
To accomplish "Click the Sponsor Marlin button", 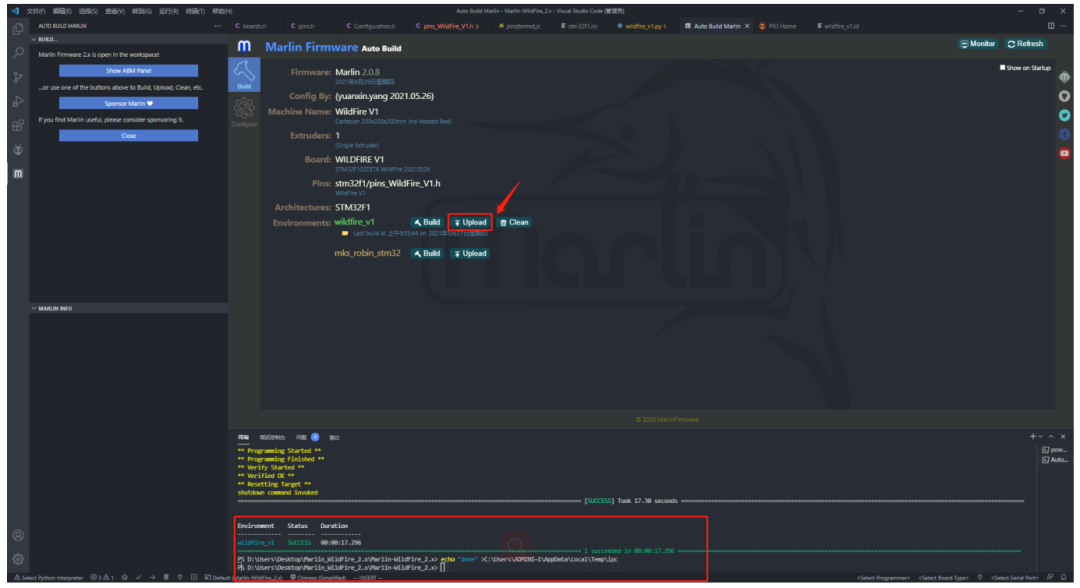I will pyautogui.click(x=128, y=103).
